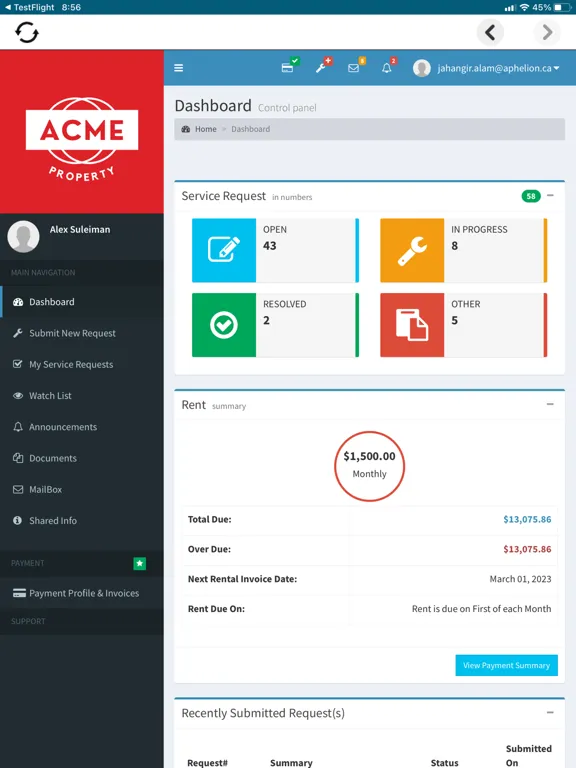
Task: Click the red Other documents icon
Action: tap(412, 325)
